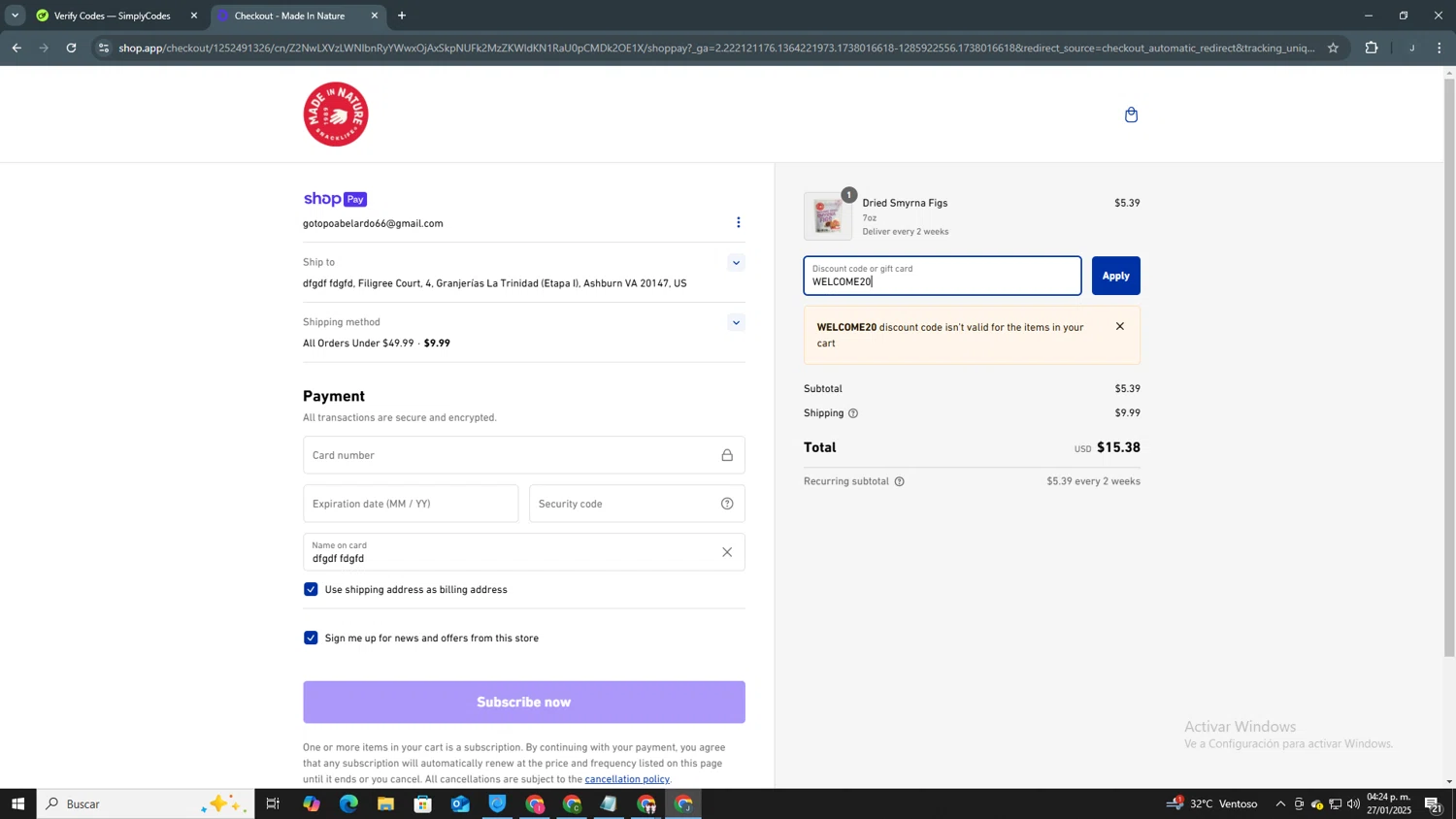The height and width of the screenshot is (819, 1456).
Task: Open a new browser tab
Action: (x=402, y=16)
